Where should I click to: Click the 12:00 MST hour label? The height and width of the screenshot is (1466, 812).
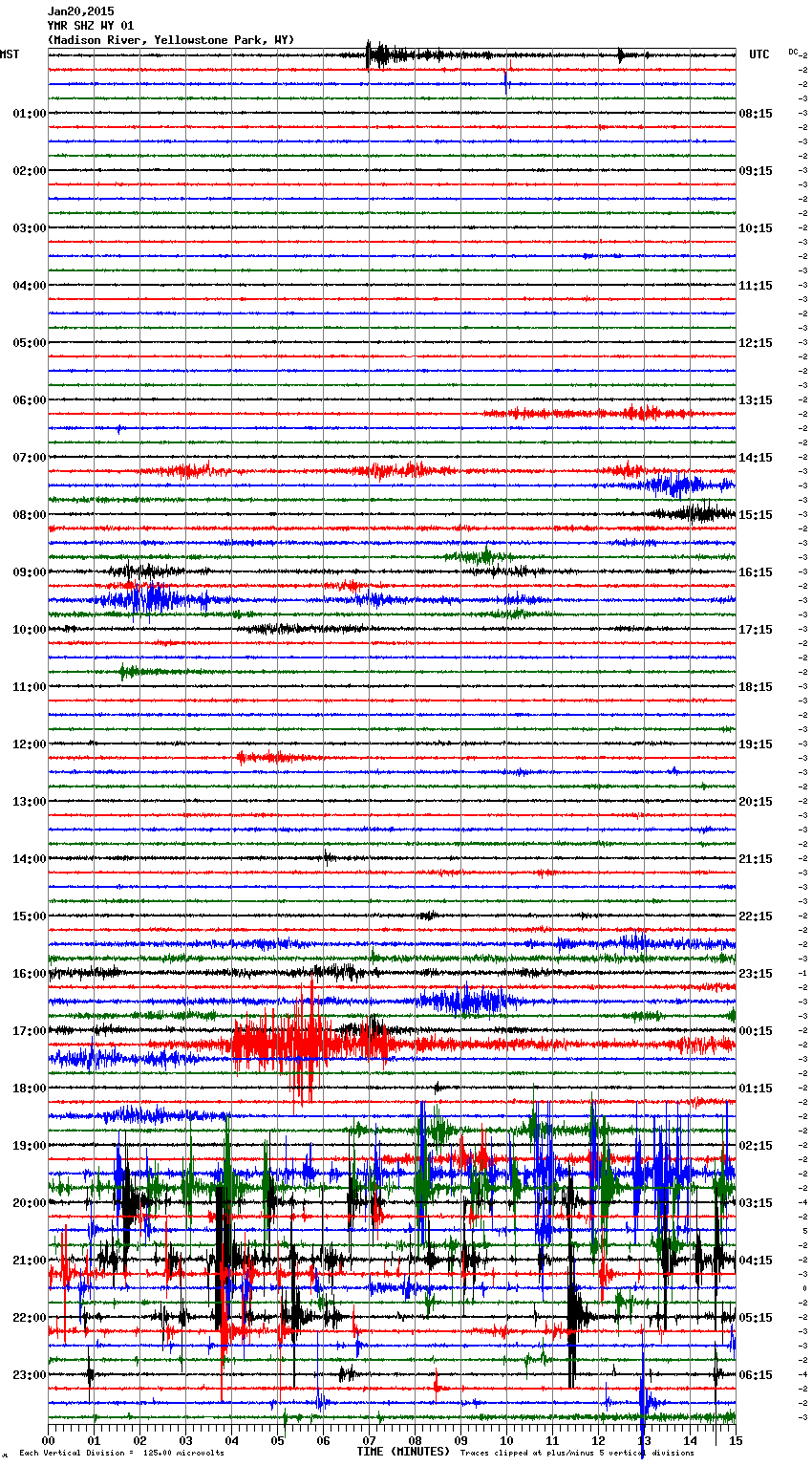tap(30, 744)
